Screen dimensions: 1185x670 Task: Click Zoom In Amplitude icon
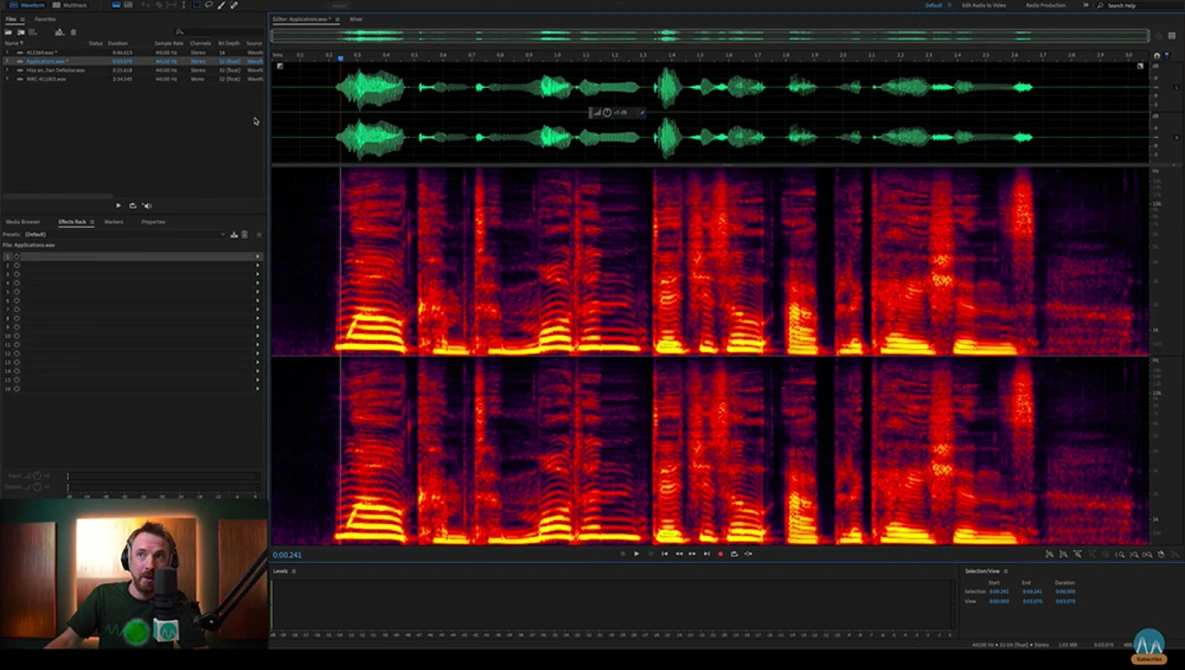point(1050,554)
